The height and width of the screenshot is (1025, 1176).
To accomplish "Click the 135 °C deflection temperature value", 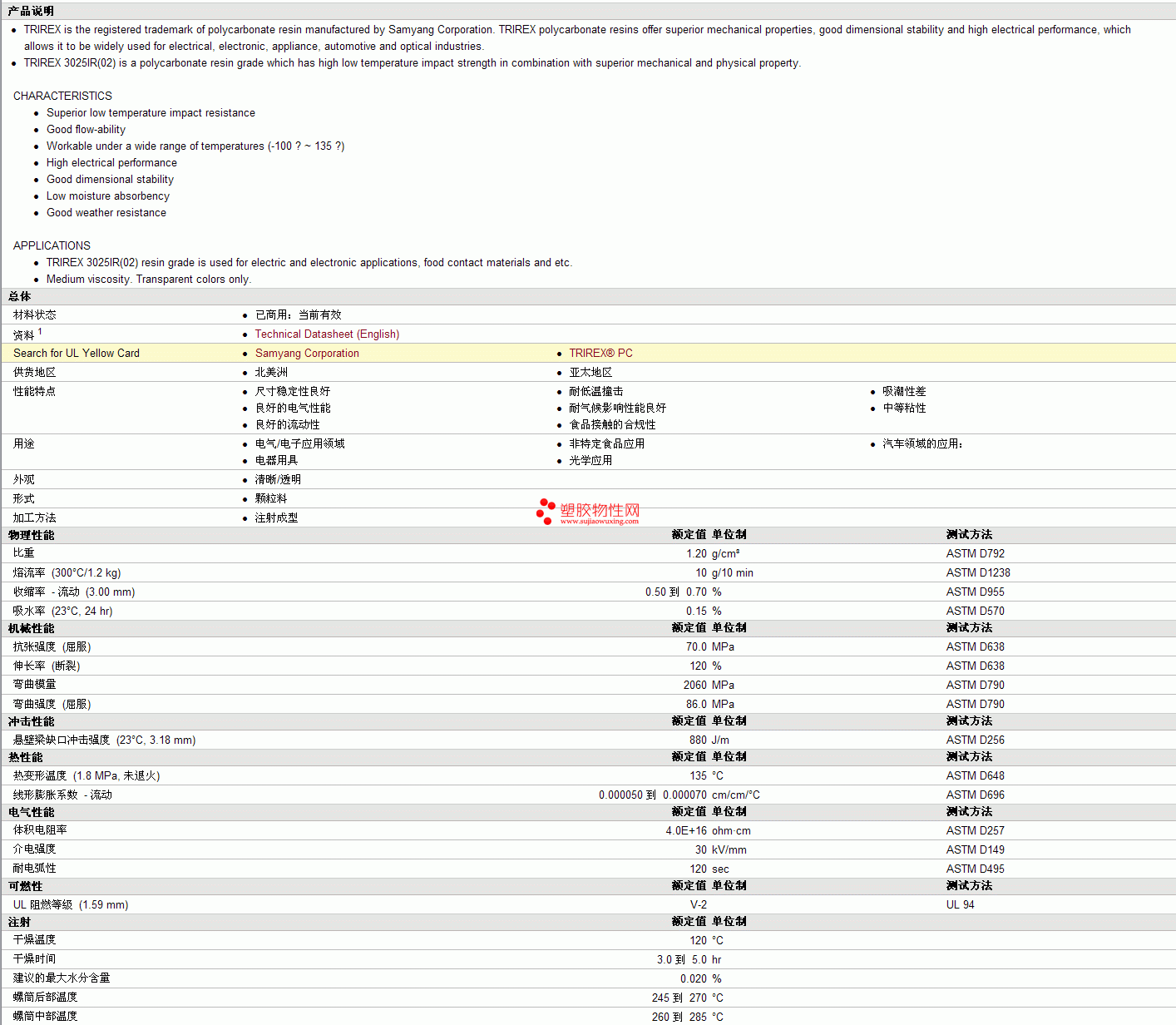I will 706,775.
